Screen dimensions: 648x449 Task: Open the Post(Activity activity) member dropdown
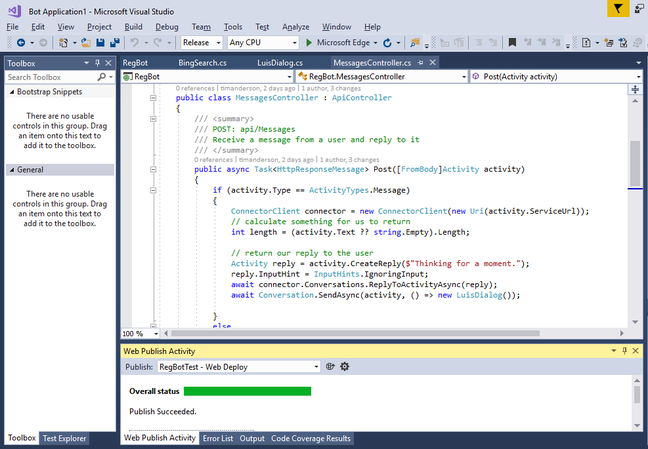[x=556, y=77]
